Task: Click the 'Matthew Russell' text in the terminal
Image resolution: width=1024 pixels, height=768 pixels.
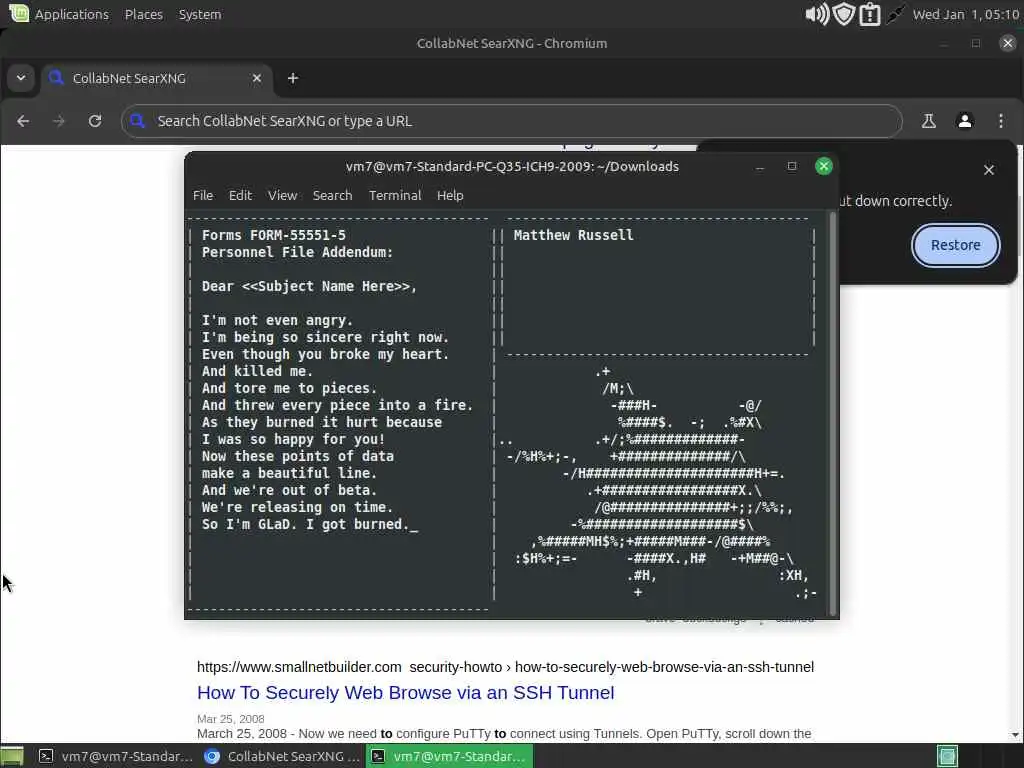Action: (x=573, y=235)
